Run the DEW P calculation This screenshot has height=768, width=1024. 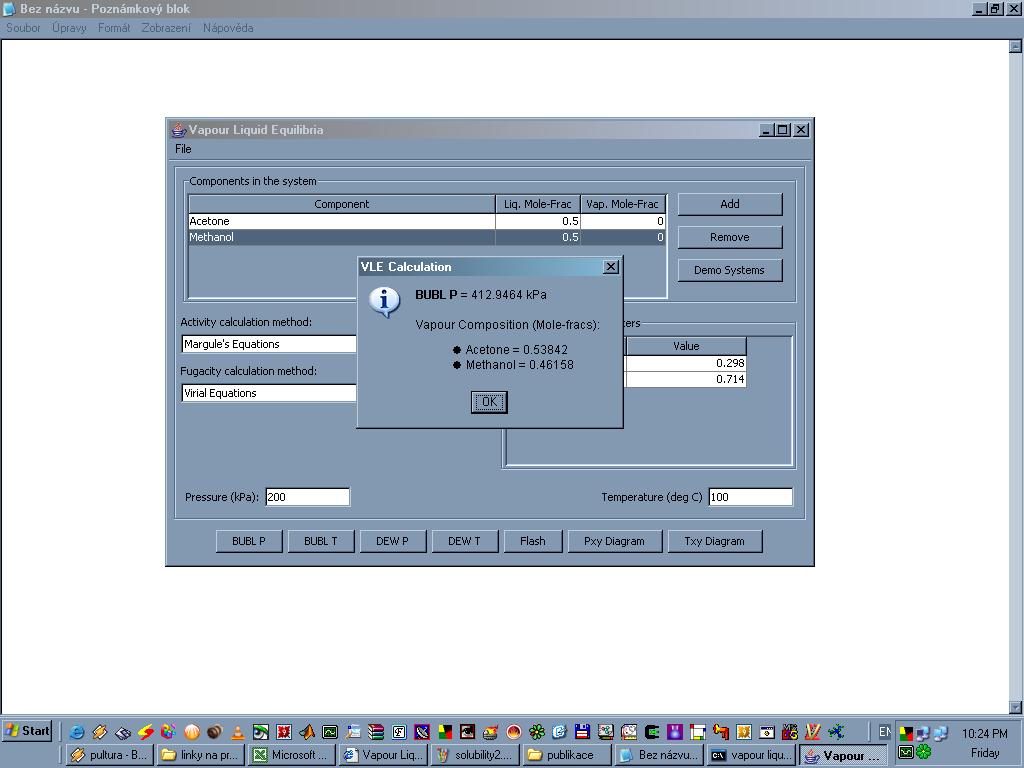pos(392,541)
